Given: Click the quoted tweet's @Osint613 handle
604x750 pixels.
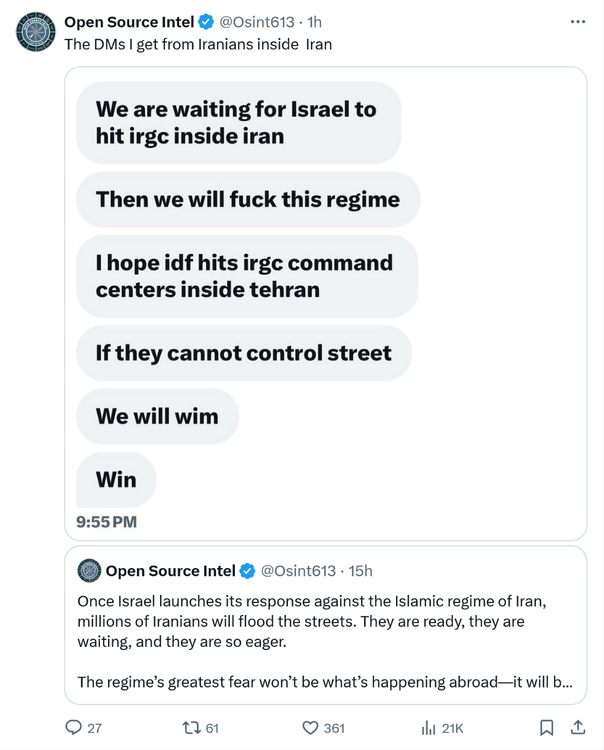Looking at the screenshot, I should [x=298, y=571].
